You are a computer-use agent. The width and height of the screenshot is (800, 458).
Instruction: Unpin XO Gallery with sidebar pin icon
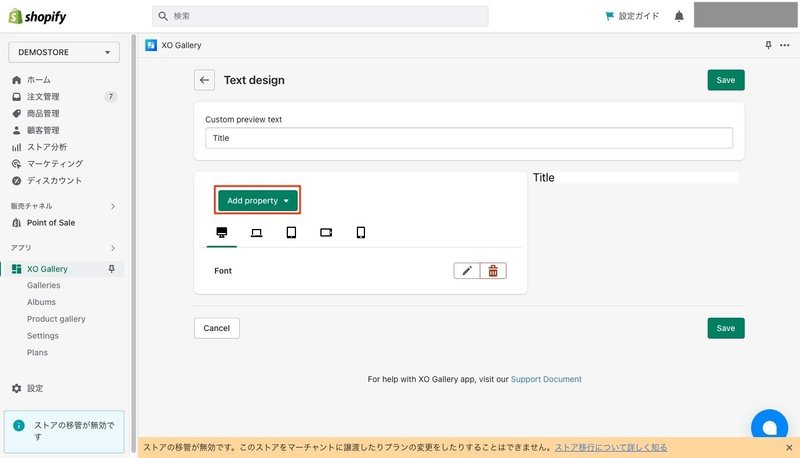point(111,269)
